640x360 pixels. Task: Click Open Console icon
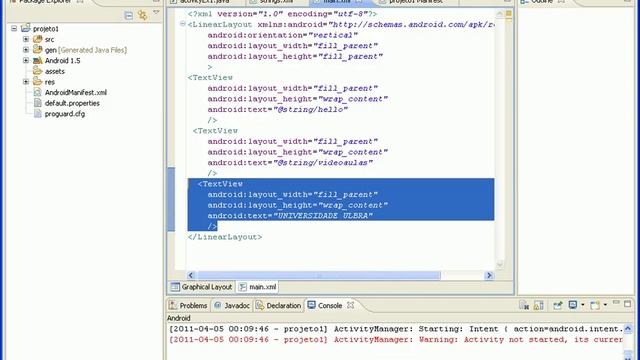[595, 305]
